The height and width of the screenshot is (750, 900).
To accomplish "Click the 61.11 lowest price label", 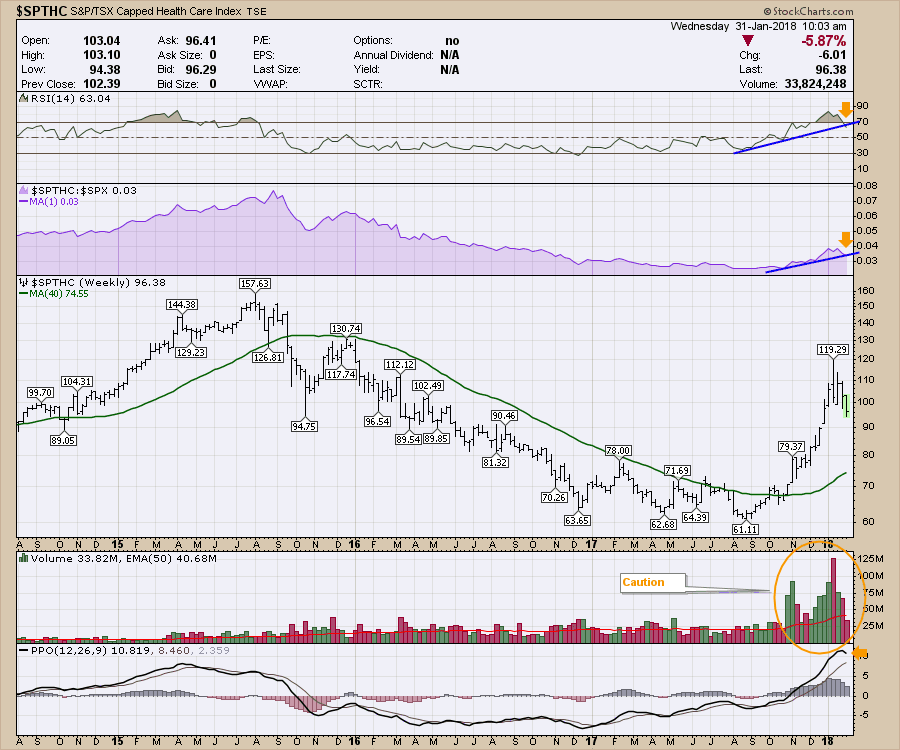I will pos(745,530).
